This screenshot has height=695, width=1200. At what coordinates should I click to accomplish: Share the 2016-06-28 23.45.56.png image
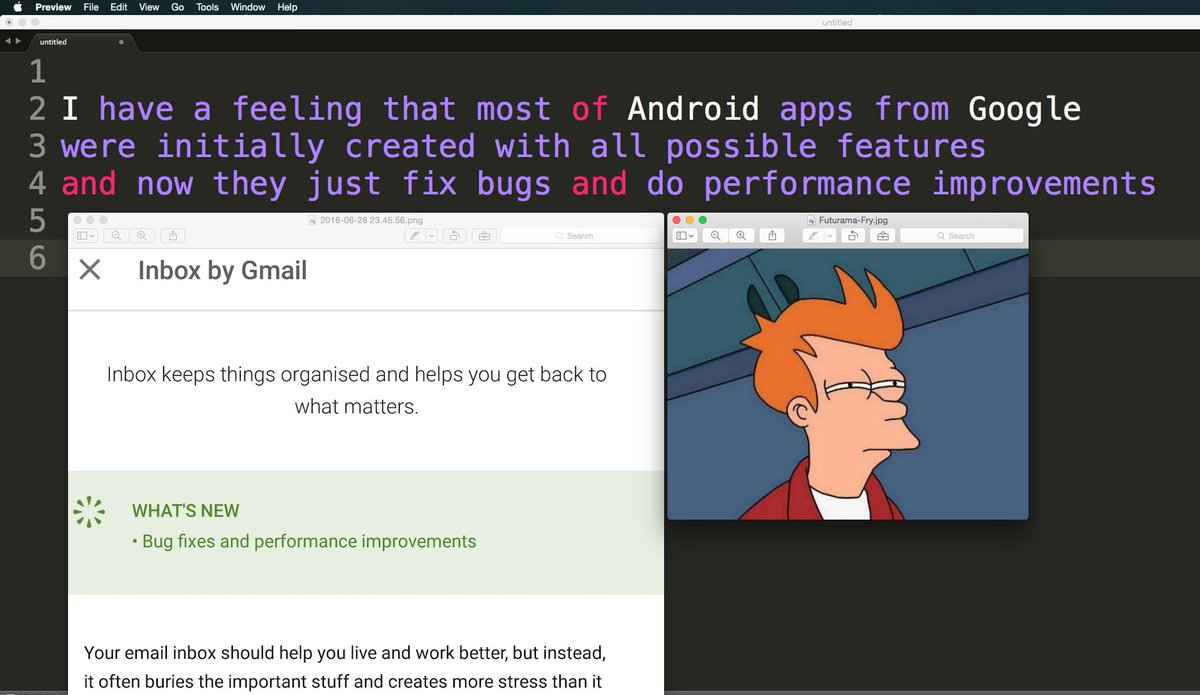[173, 236]
